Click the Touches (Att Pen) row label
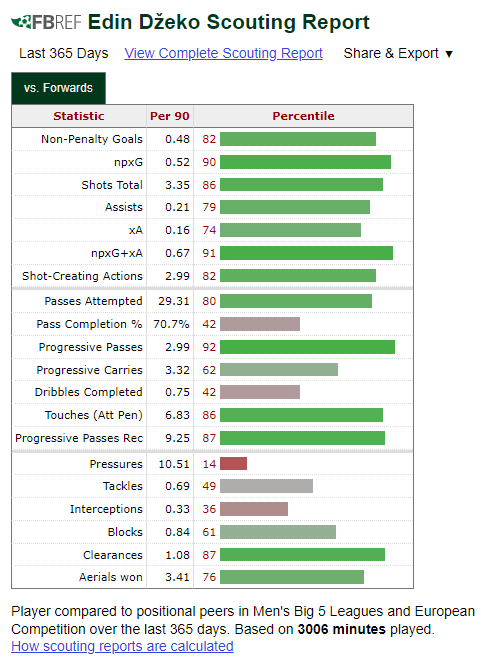 point(94,415)
